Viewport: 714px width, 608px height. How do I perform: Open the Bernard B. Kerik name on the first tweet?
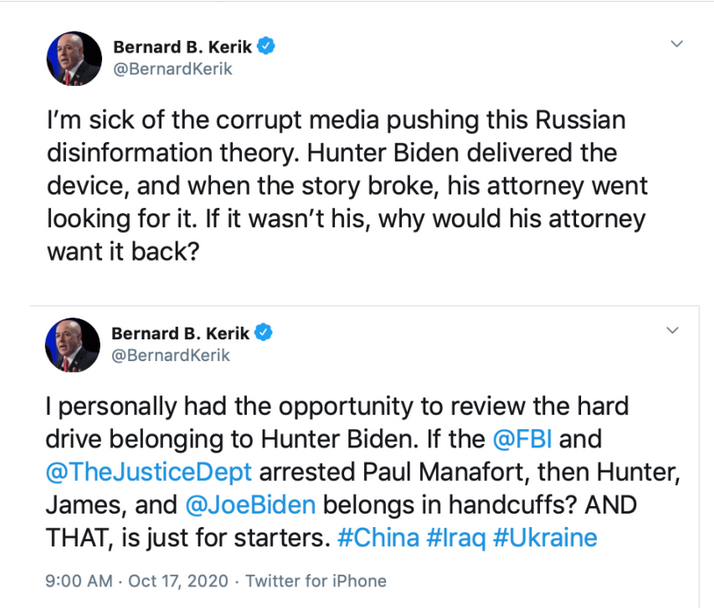[x=184, y=46]
